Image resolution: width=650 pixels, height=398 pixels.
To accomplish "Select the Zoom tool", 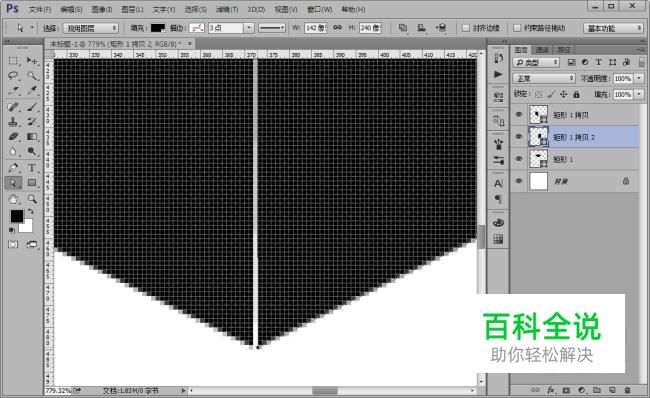I will (x=32, y=199).
